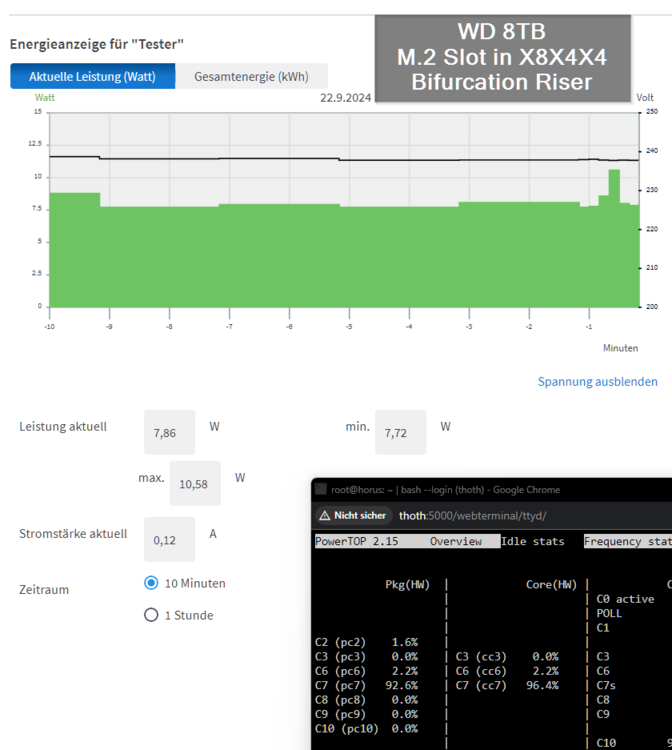This screenshot has width=672, height=750.
Task: Click the Watt axis label
Action: pyautogui.click(x=45, y=98)
